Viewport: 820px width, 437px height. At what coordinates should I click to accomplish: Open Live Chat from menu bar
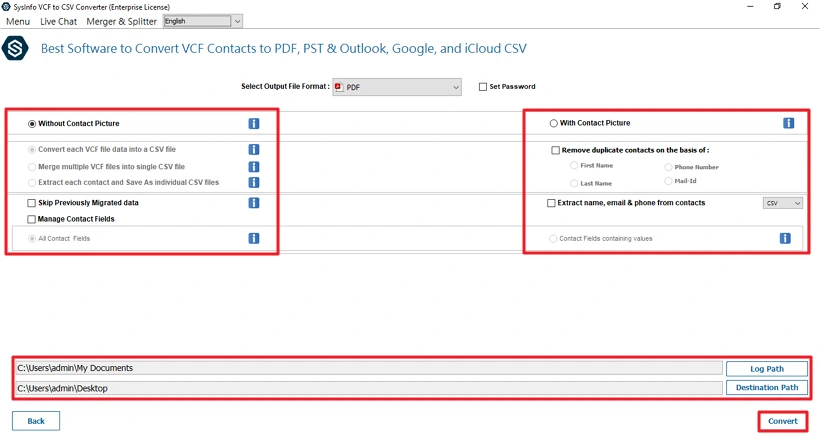(x=59, y=21)
